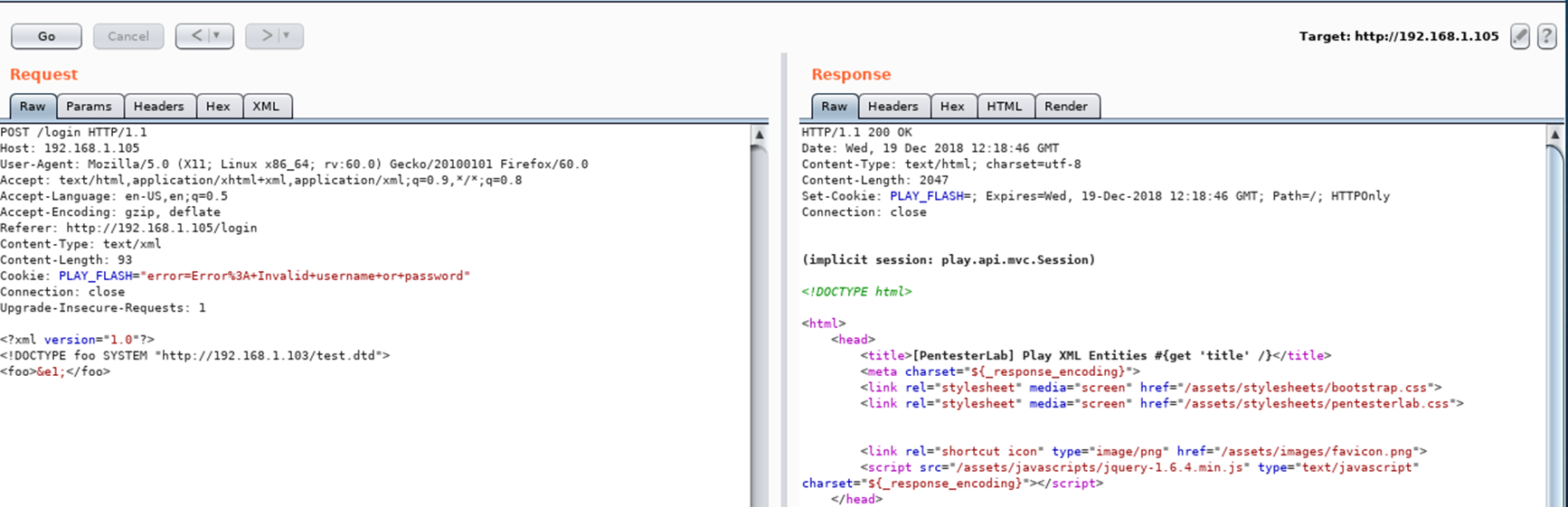Click the DOCTYPE foo SYSTEM line
The image size is (1568, 507).
click(x=194, y=356)
